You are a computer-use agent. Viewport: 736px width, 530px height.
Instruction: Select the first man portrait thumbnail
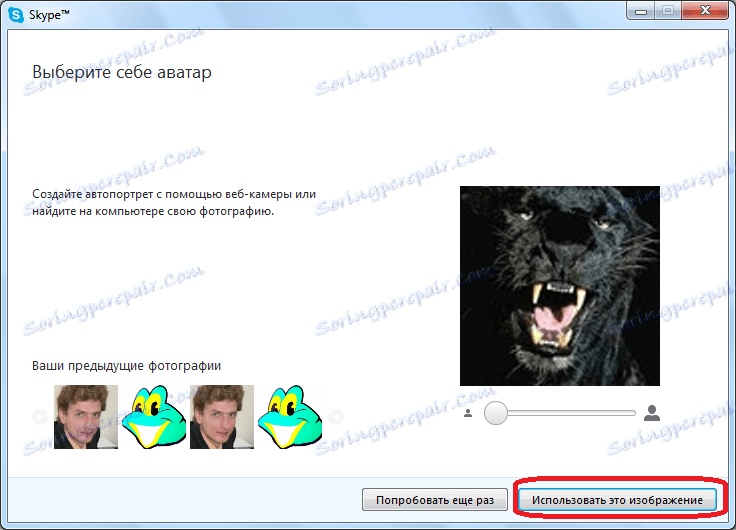coord(86,417)
